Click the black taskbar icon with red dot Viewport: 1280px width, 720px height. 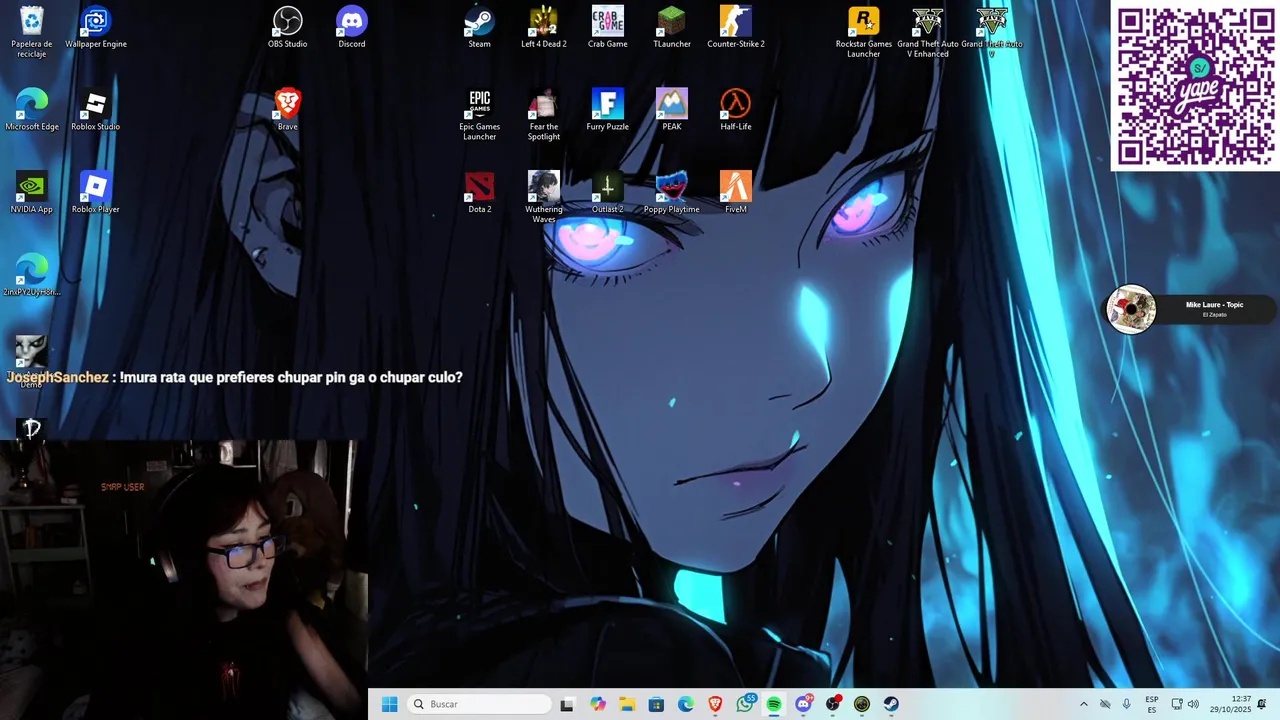(x=833, y=704)
